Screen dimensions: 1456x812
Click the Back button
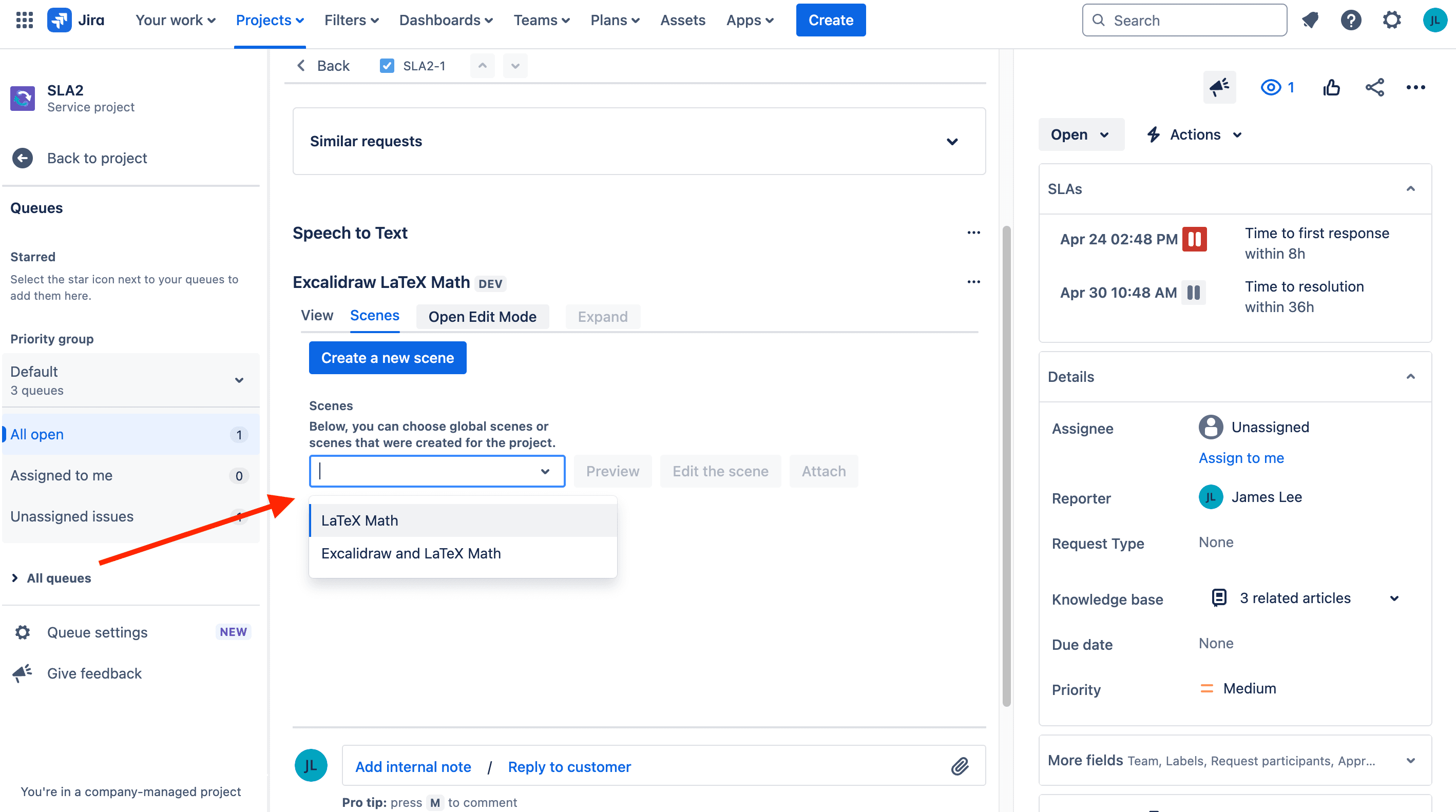(323, 66)
